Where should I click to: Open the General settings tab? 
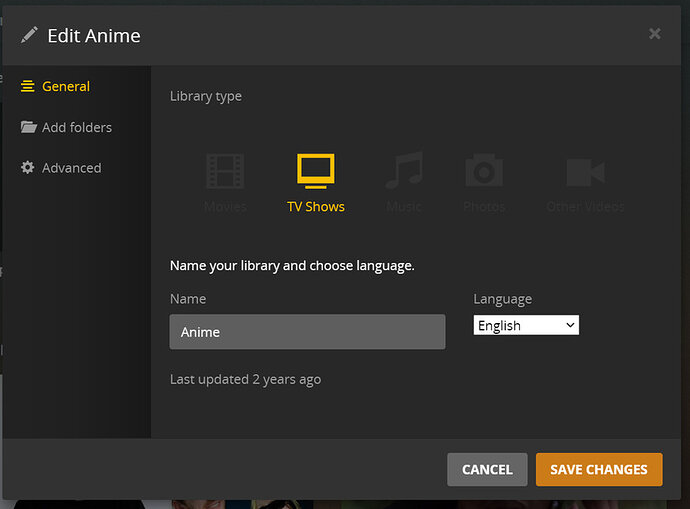[x=55, y=86]
